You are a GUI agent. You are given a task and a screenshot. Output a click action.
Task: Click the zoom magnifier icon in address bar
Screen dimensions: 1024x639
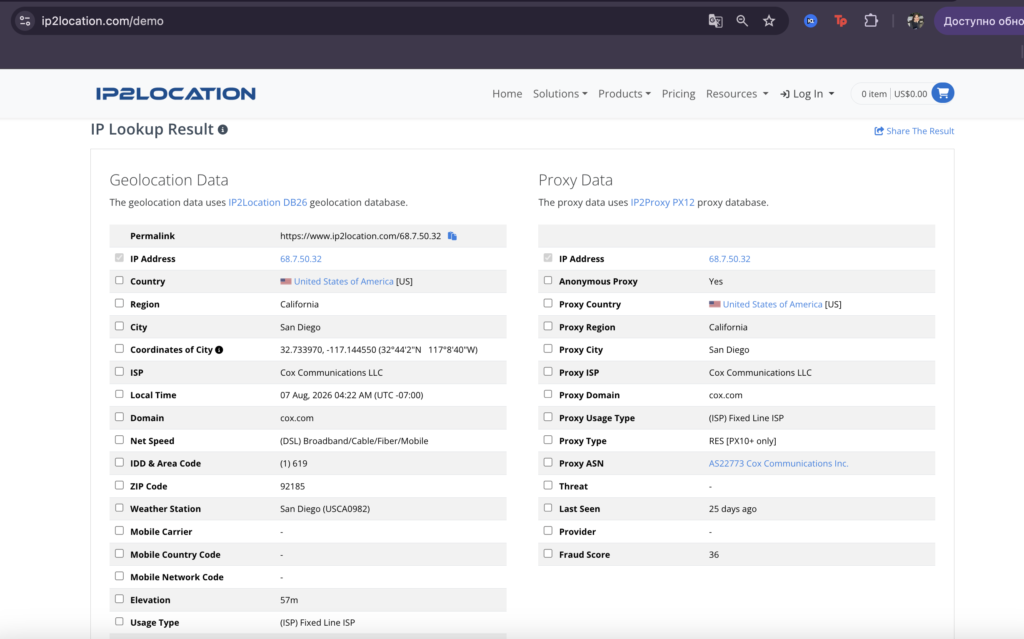tap(742, 21)
